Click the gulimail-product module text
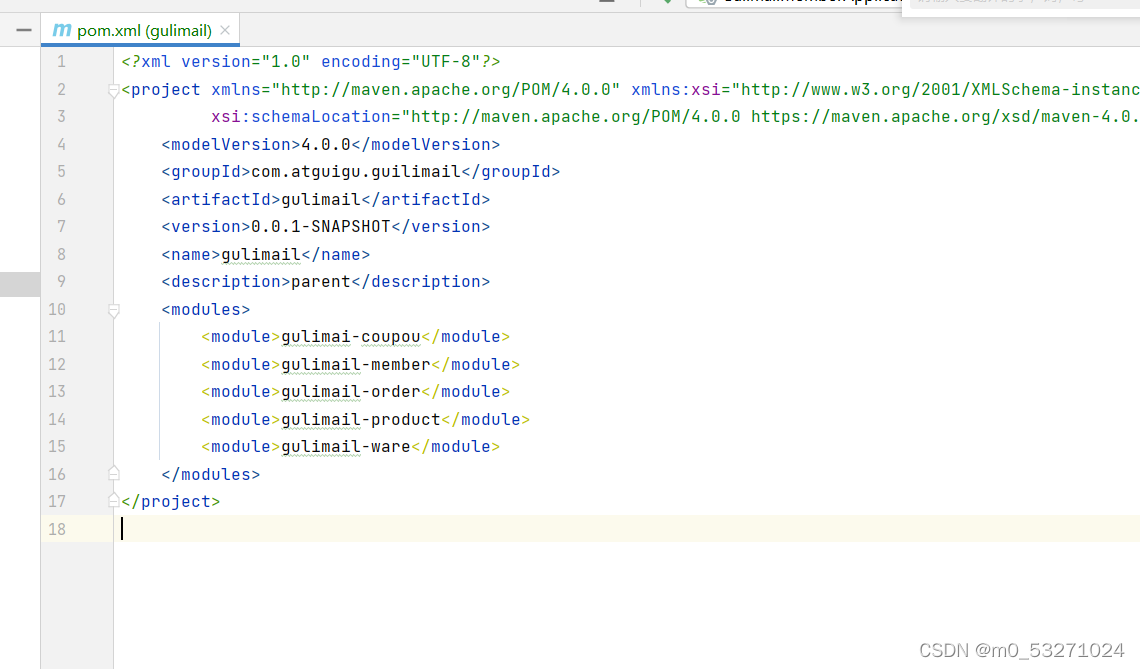The image size is (1140, 669). pyautogui.click(x=361, y=420)
